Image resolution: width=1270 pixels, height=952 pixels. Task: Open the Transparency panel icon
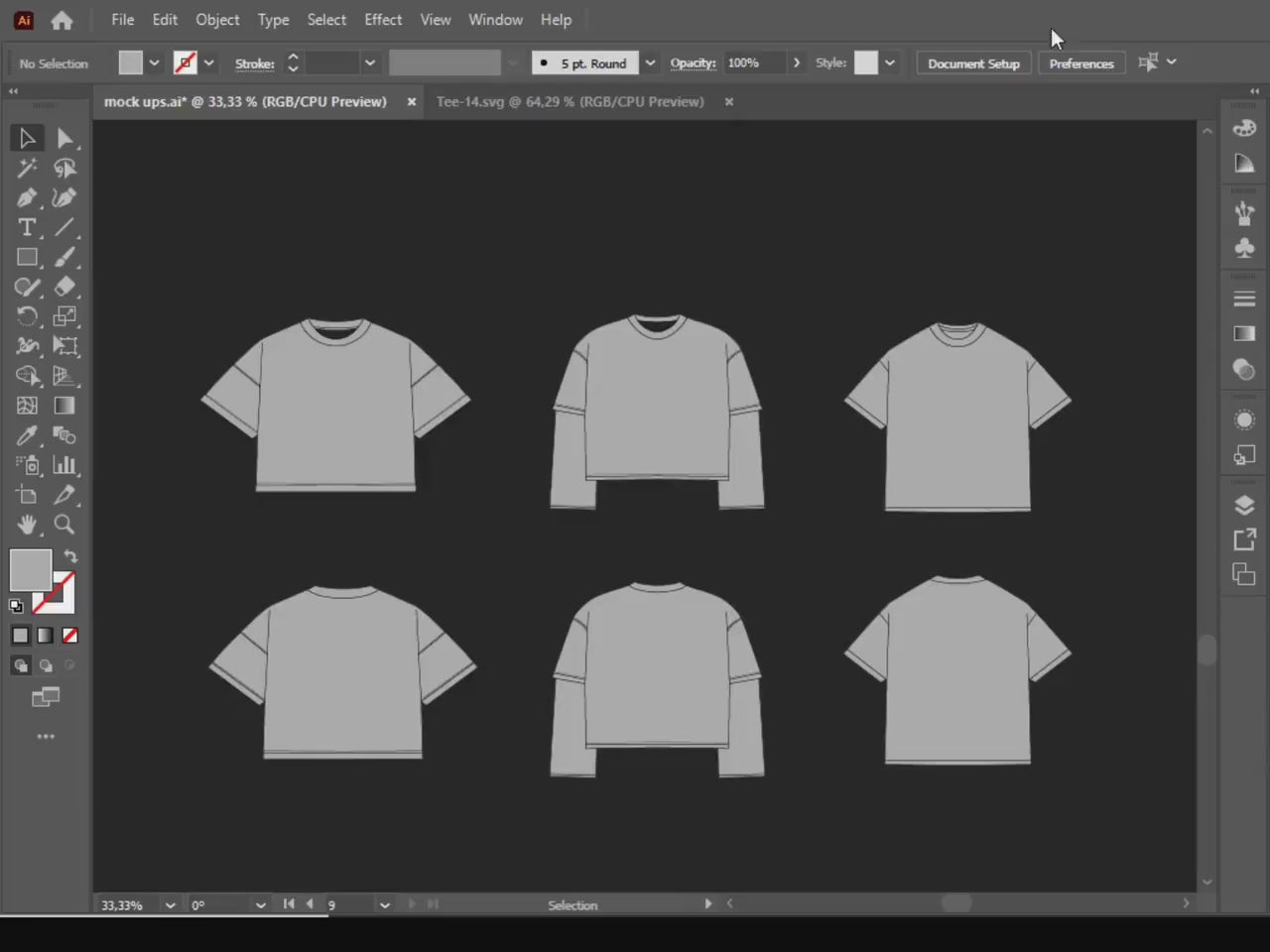click(1244, 370)
